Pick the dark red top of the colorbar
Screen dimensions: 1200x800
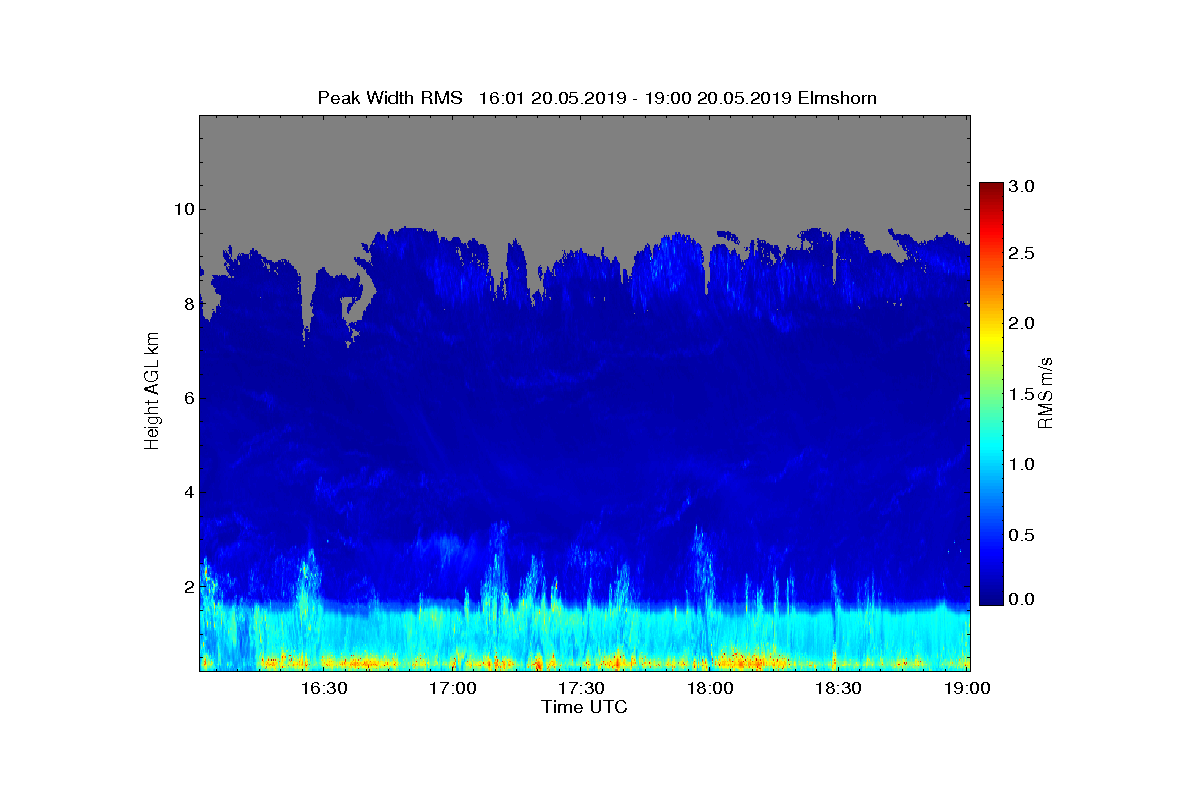click(991, 190)
